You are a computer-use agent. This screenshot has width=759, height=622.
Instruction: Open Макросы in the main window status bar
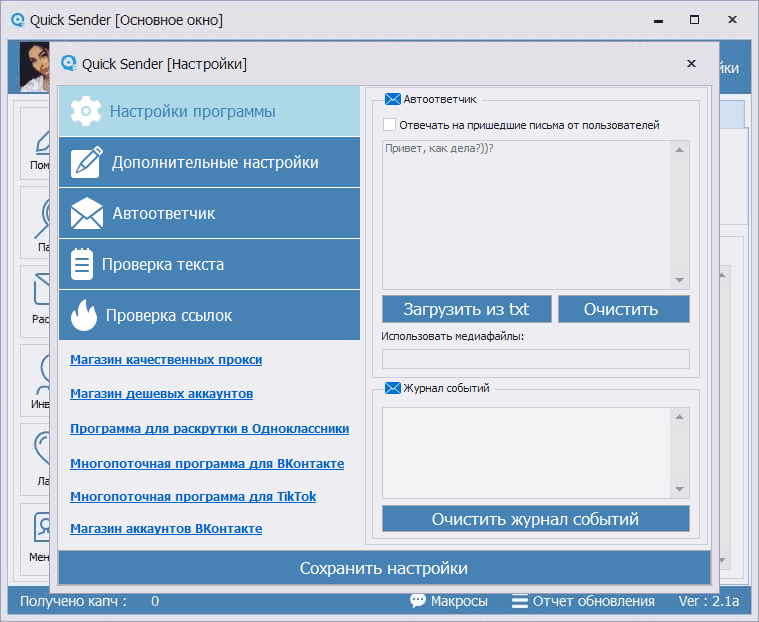point(459,601)
